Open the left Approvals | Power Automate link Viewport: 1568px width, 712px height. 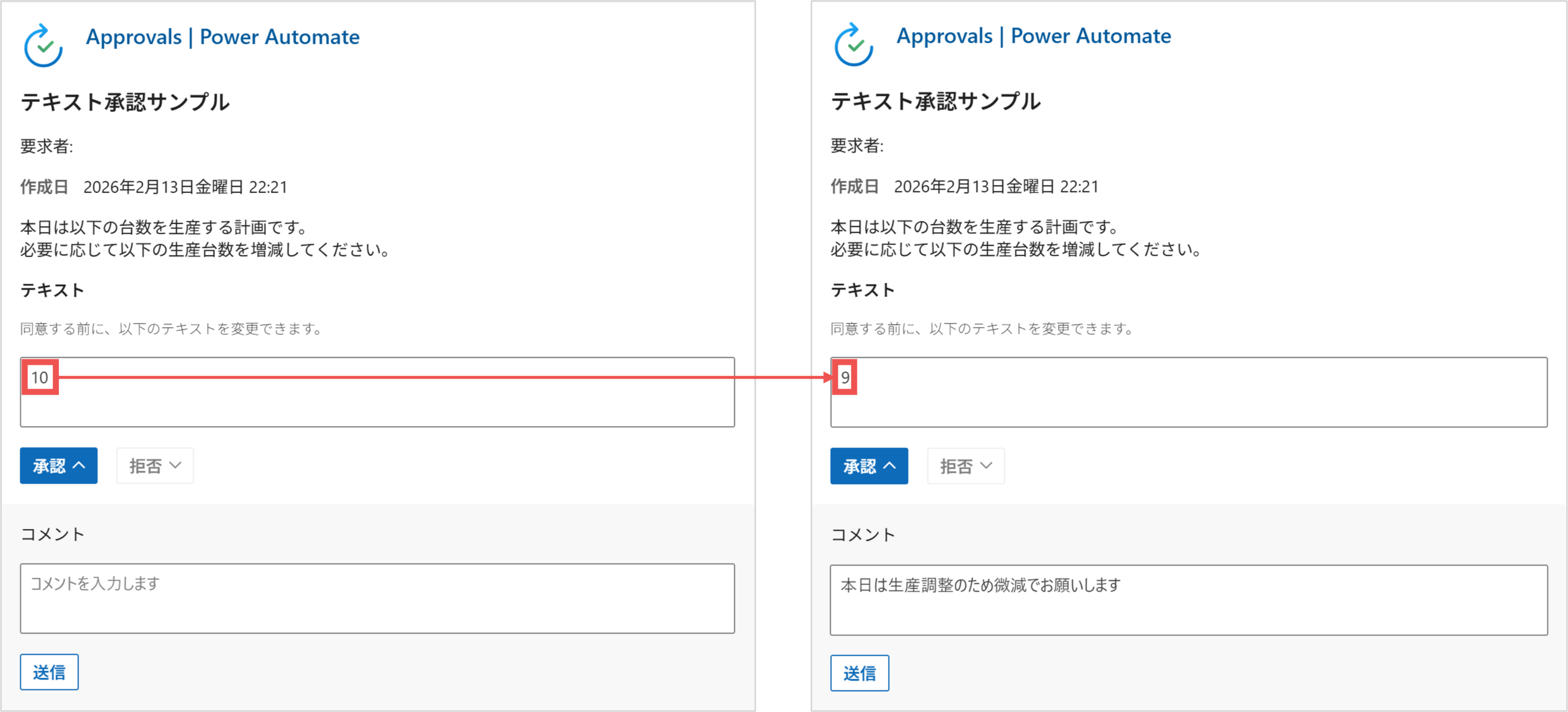[x=222, y=37]
